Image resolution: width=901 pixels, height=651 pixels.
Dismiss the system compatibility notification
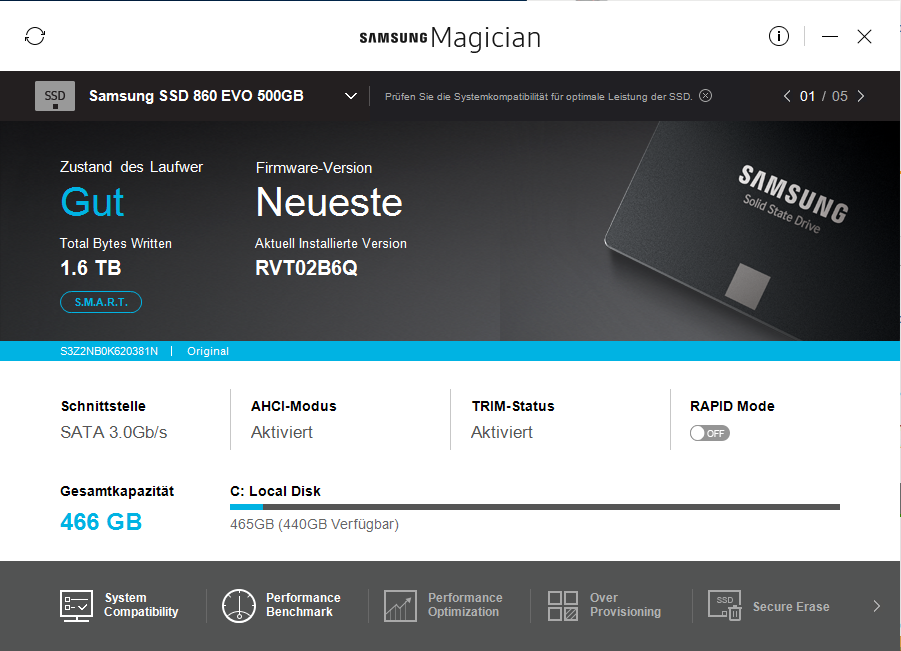click(x=706, y=96)
